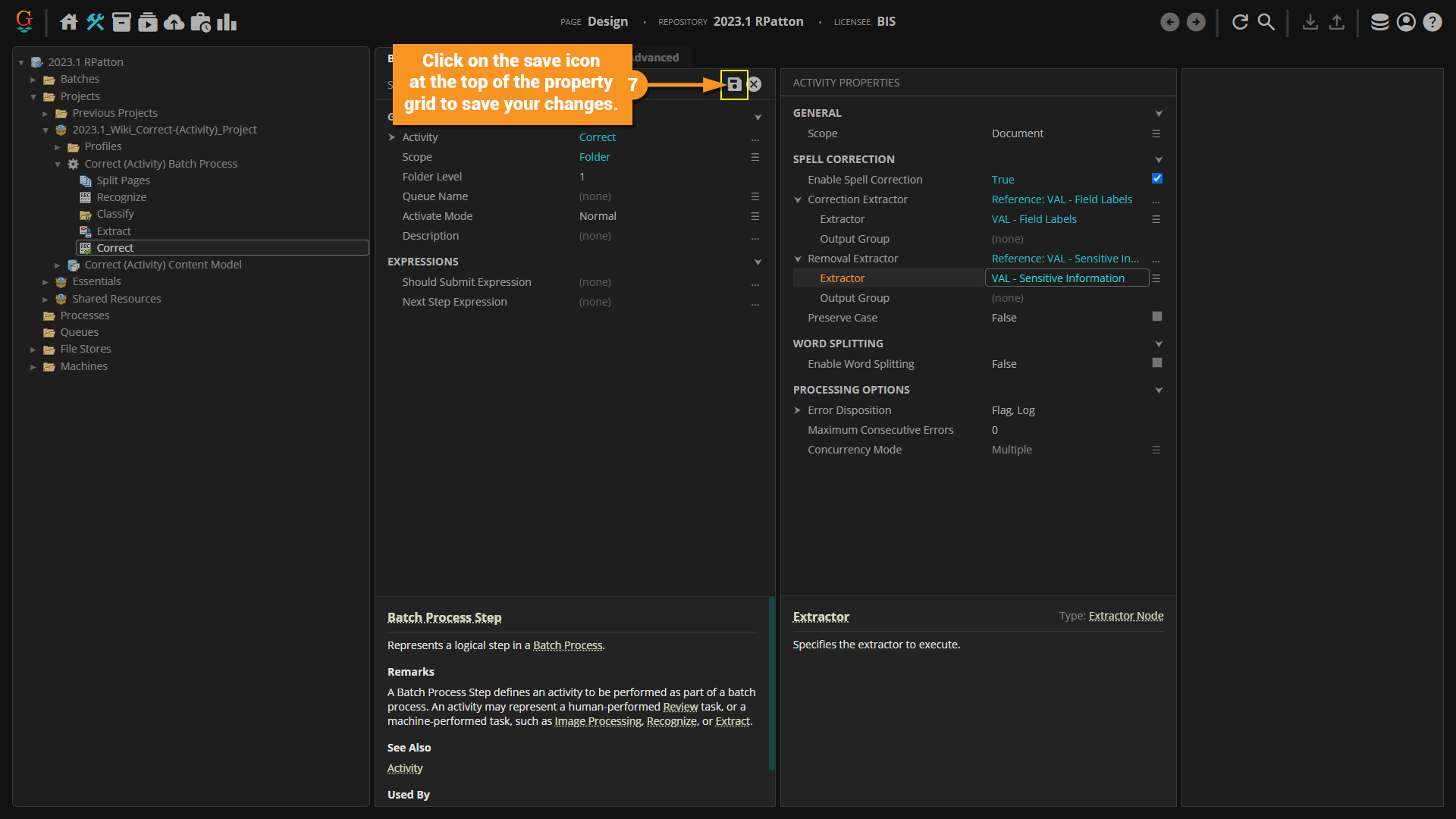
Task: Open the help question mark icon
Action: click(x=1432, y=22)
